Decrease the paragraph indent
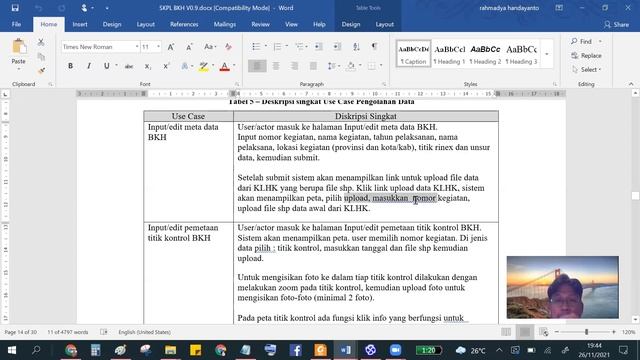This screenshot has height=360, width=640. (319, 47)
